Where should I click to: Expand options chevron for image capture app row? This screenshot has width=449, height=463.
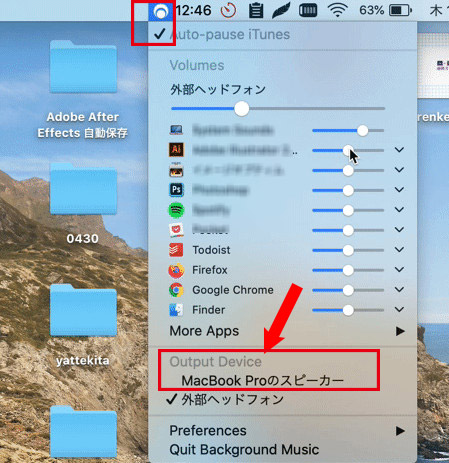[399, 170]
